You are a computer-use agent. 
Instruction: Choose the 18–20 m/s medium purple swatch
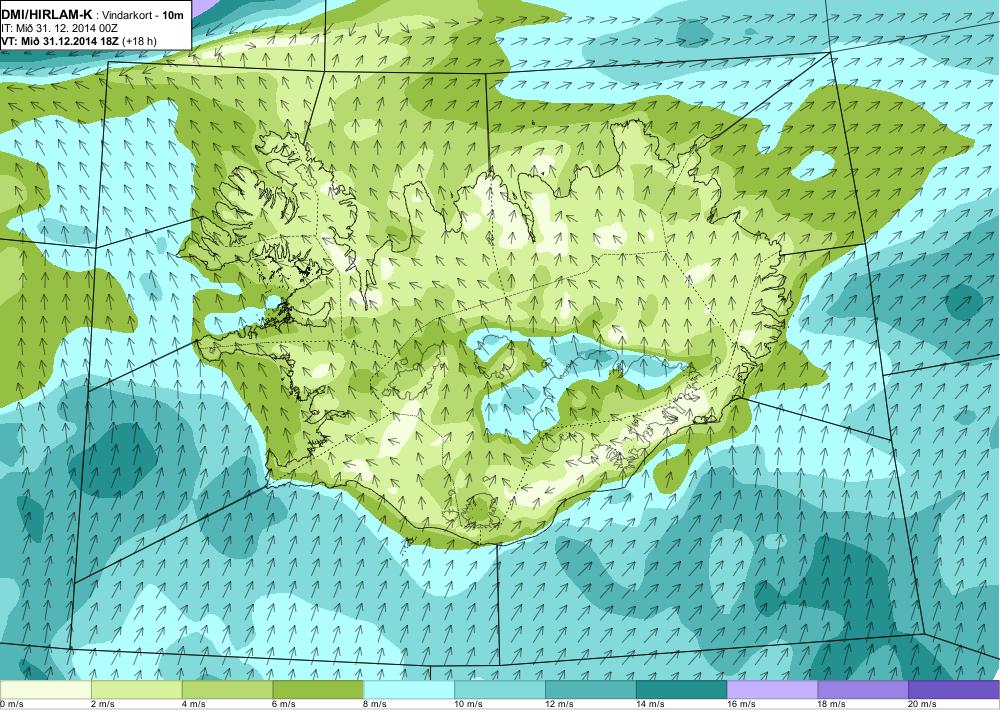coord(863,690)
